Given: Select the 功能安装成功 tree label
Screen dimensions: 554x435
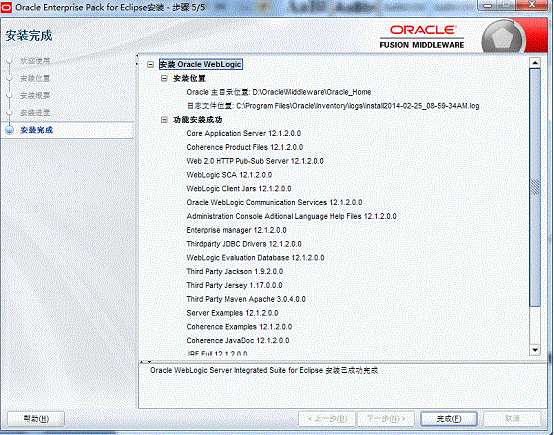Looking at the screenshot, I should click(198, 120).
